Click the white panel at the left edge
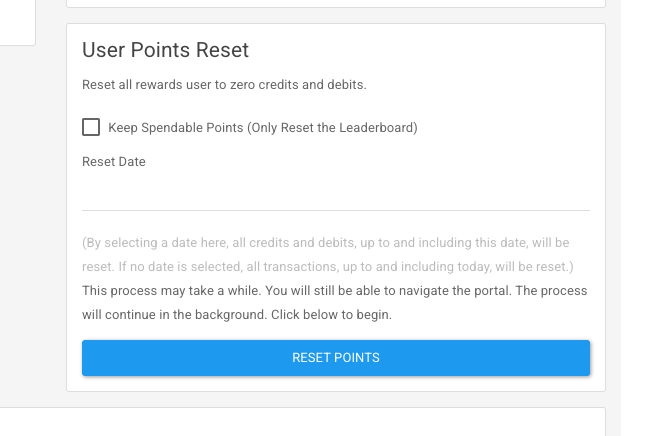658x436 pixels. coord(17,22)
